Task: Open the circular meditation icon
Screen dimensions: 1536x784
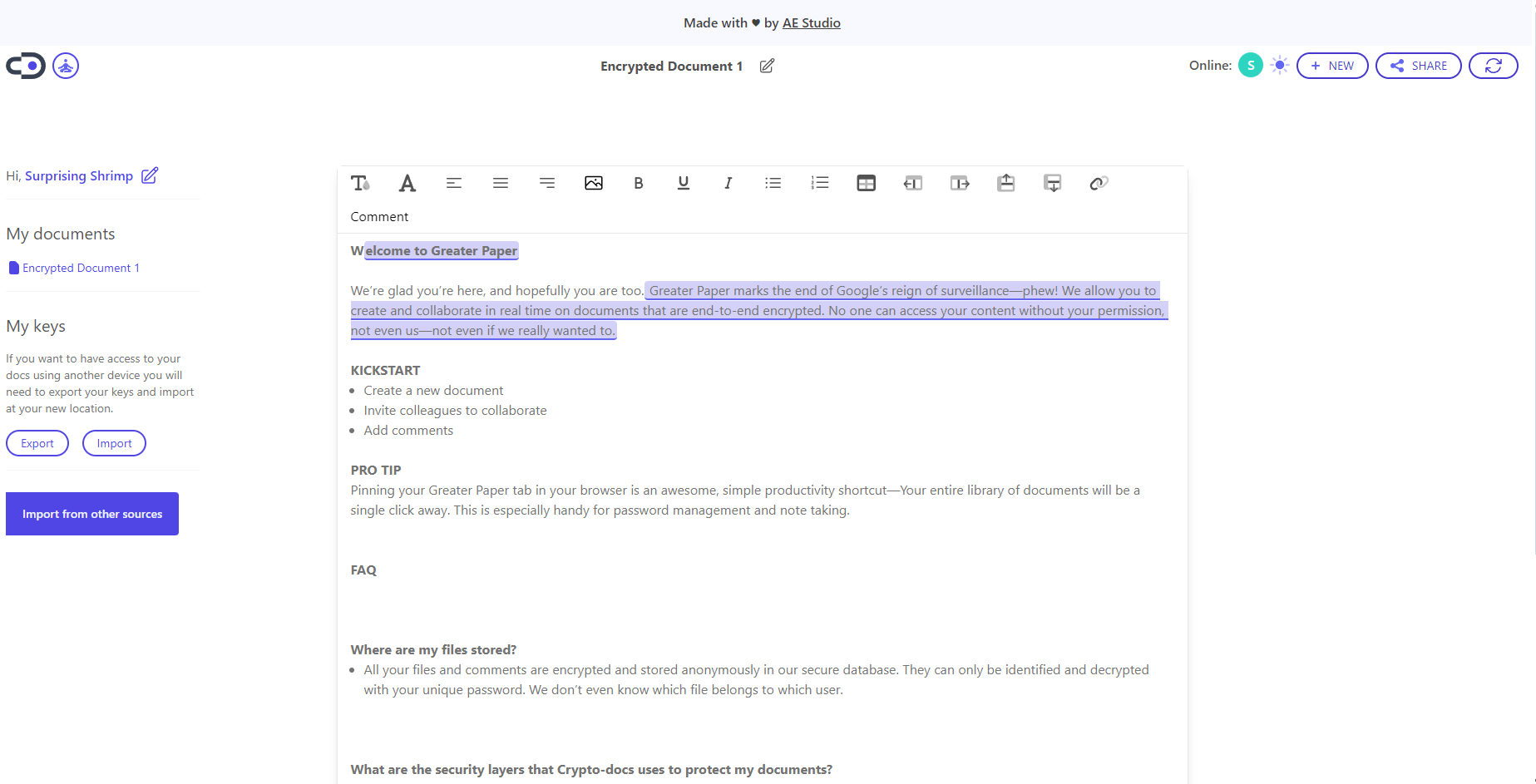Action: click(x=66, y=66)
